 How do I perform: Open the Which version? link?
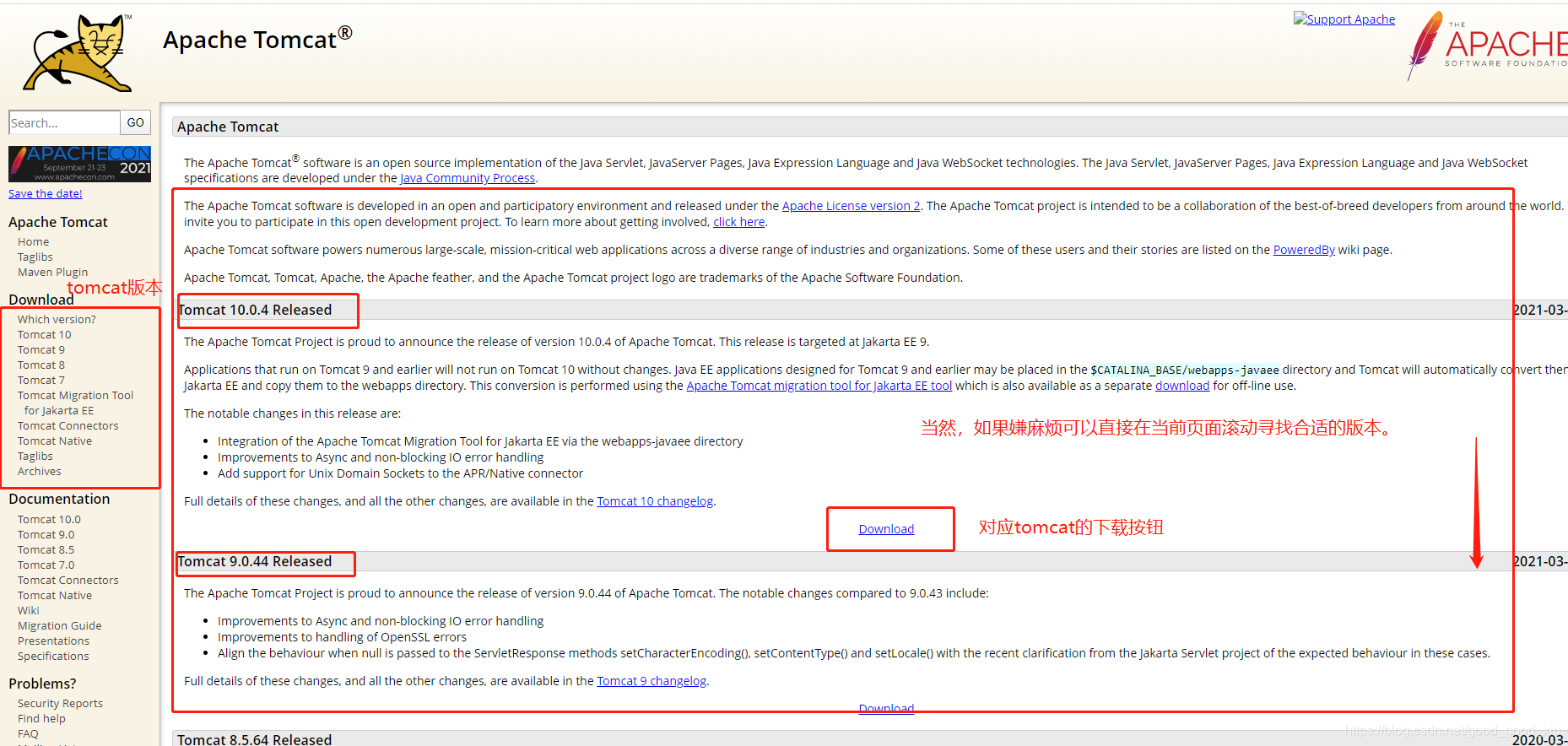pyautogui.click(x=57, y=319)
